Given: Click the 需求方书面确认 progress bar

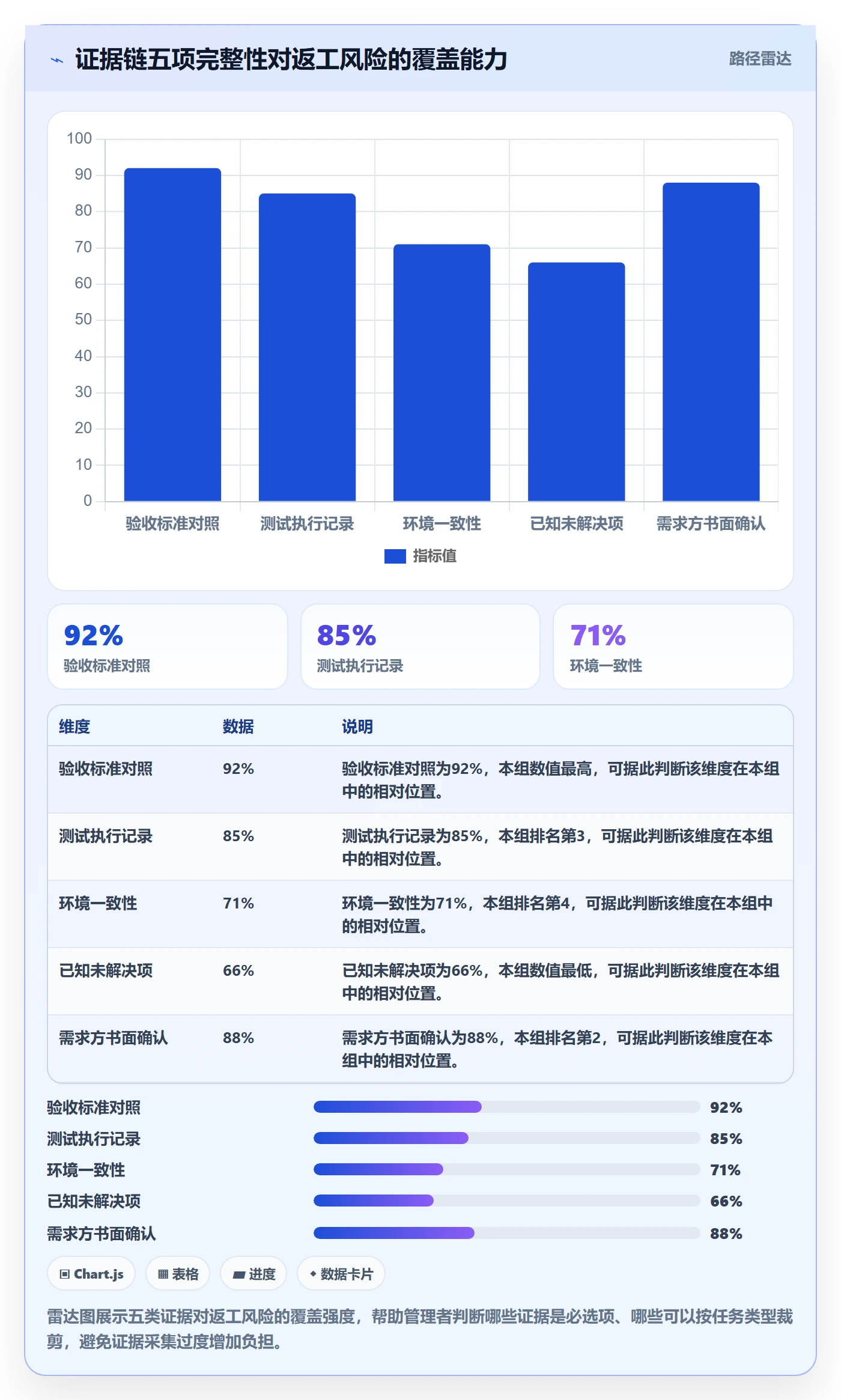Looking at the screenshot, I should tap(506, 1233).
